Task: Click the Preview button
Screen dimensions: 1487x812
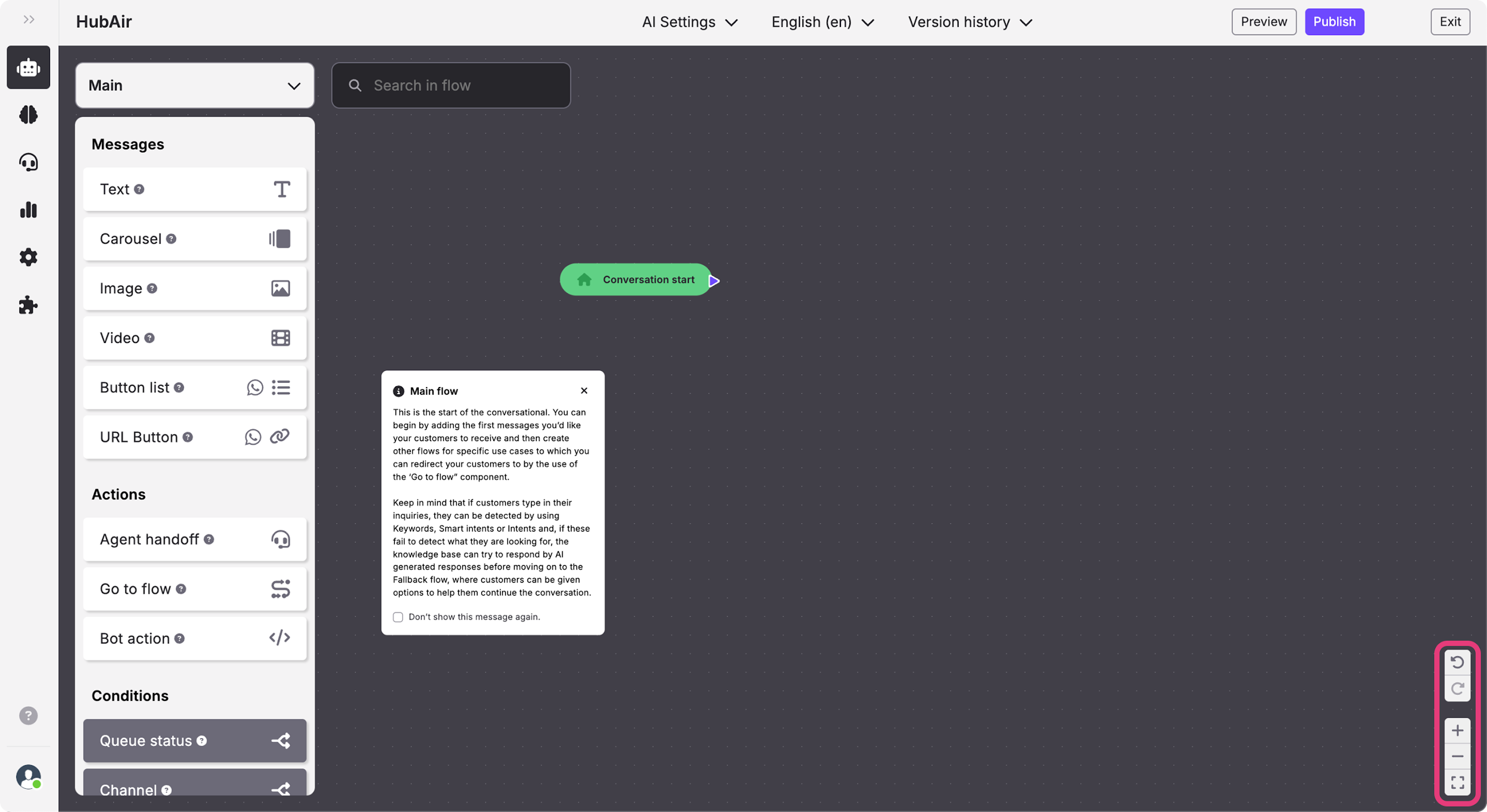Action: tap(1263, 22)
